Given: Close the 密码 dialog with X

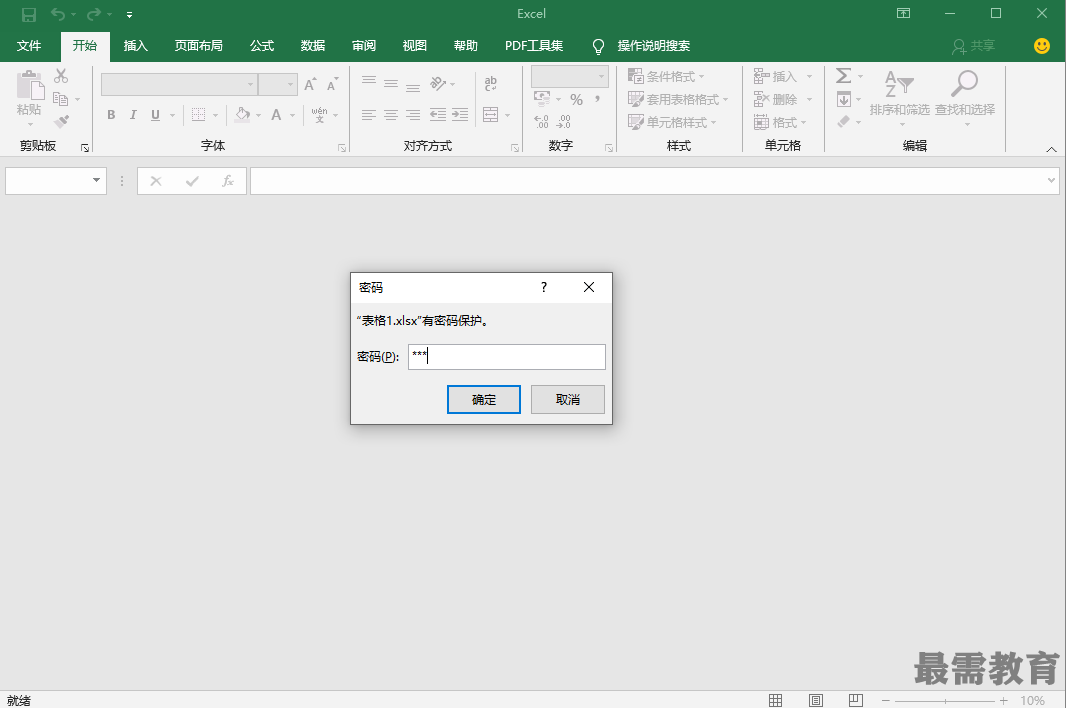Looking at the screenshot, I should tap(589, 287).
